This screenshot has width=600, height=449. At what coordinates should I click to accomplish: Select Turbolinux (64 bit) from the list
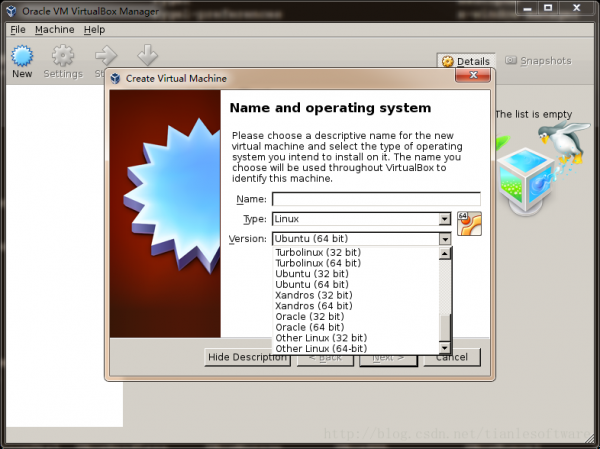[357, 263]
